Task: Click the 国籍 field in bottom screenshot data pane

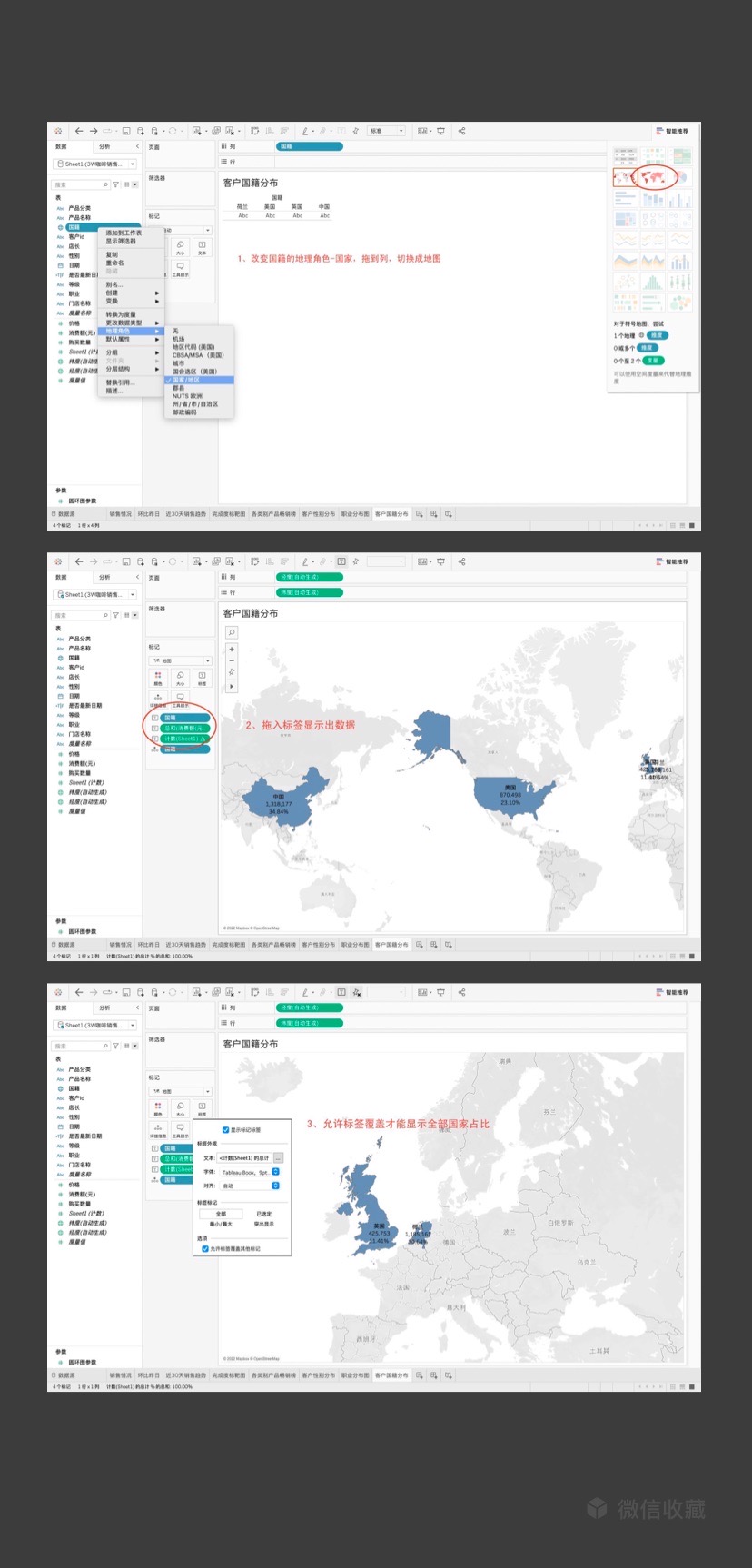Action: point(74,1088)
